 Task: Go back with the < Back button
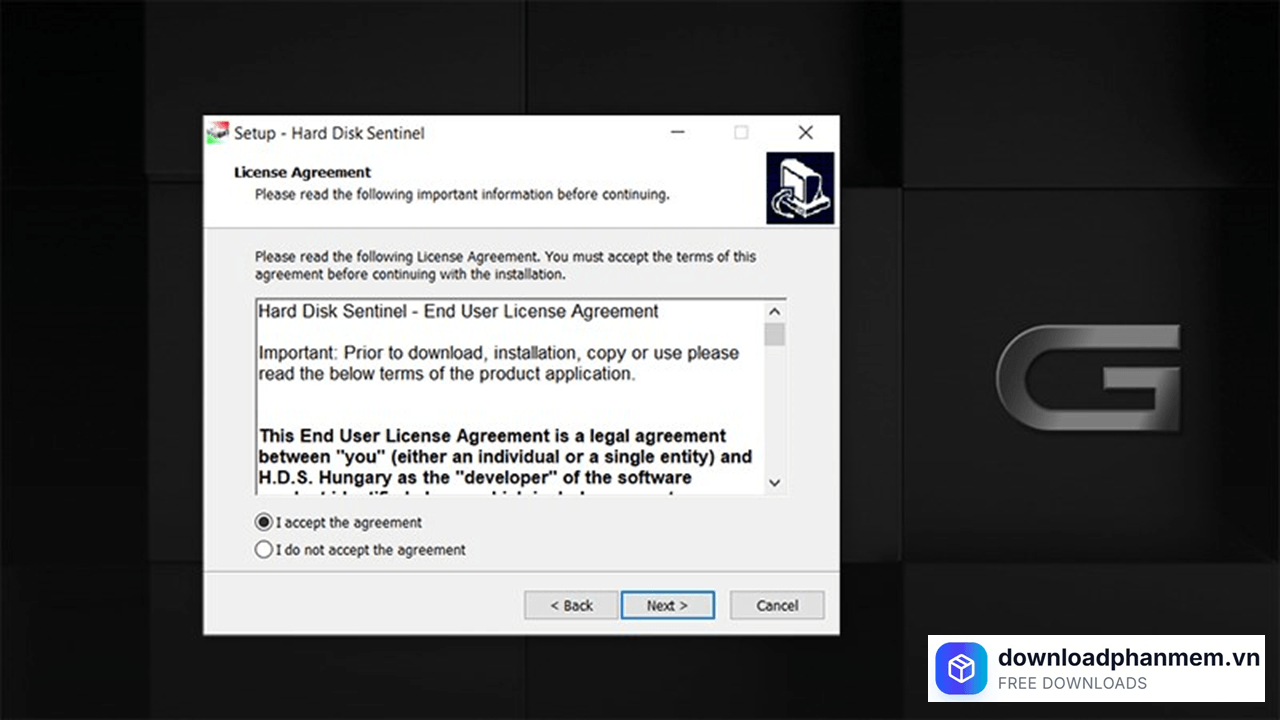[x=571, y=605]
